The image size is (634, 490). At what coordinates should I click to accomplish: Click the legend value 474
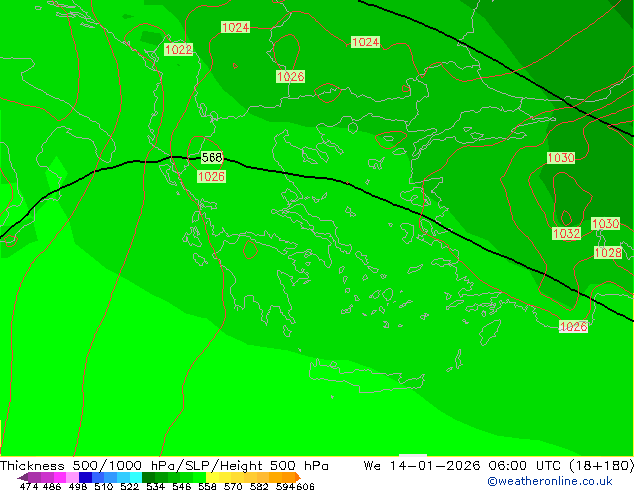tap(29, 486)
